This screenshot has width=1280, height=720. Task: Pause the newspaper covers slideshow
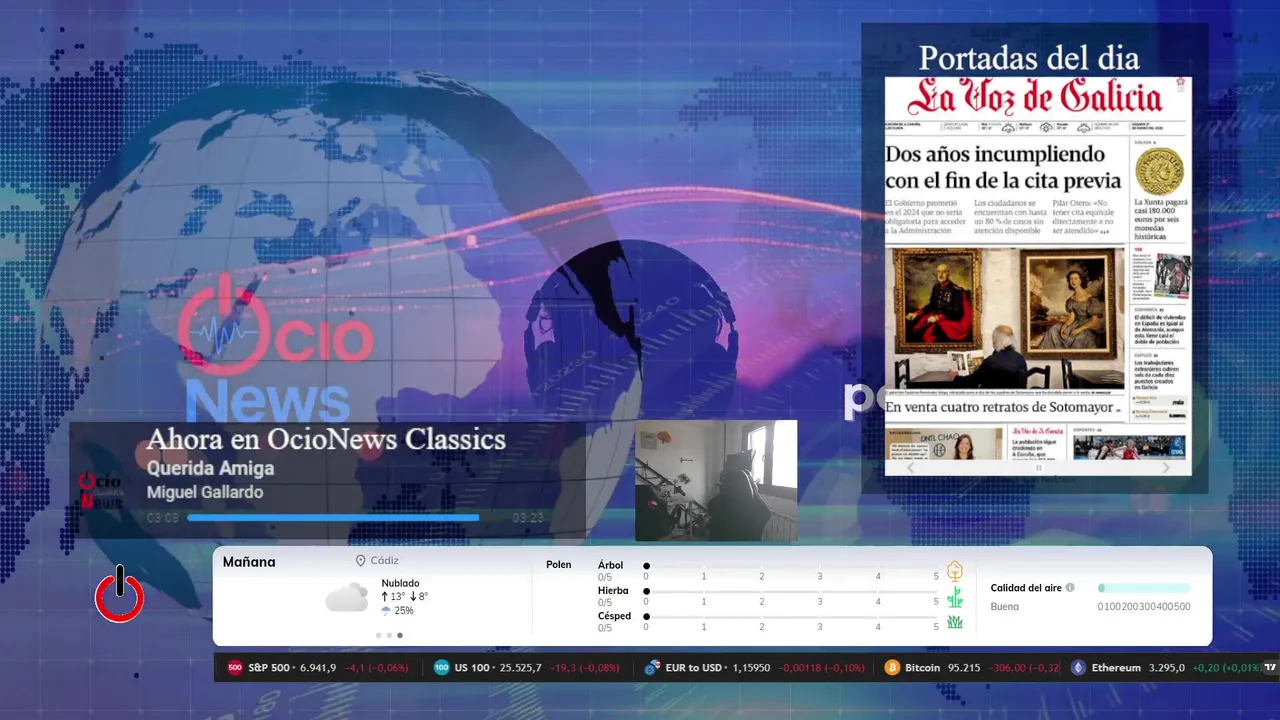(x=1038, y=467)
